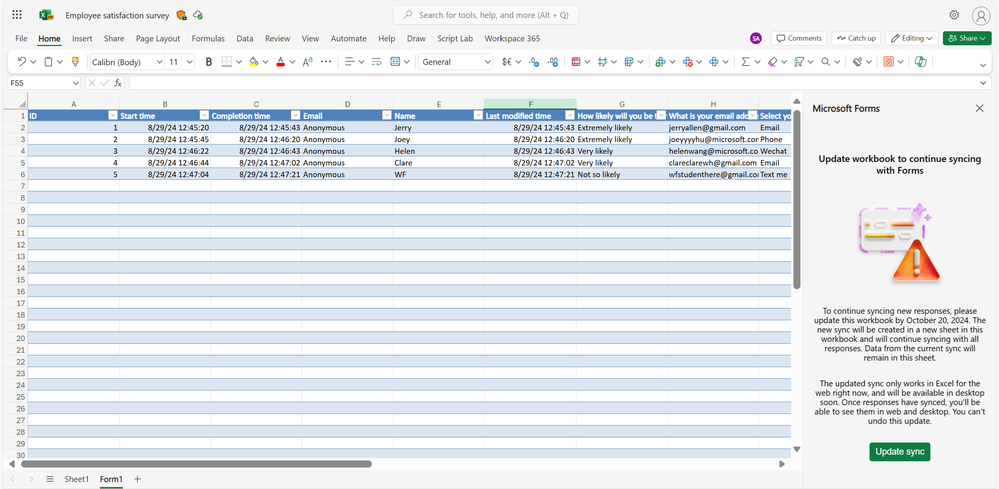Open the File menu
This screenshot has height=489, width=999.
click(21, 38)
